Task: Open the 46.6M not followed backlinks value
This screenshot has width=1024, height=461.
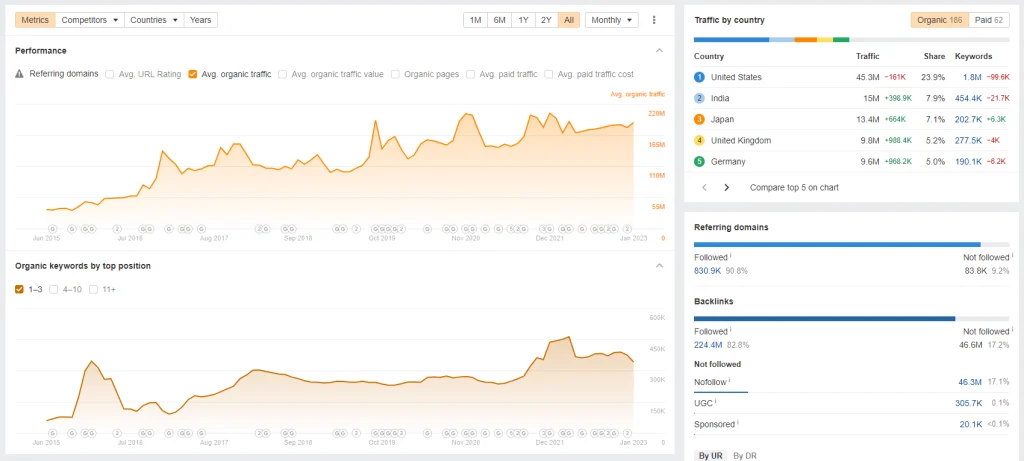Action: (x=971, y=345)
